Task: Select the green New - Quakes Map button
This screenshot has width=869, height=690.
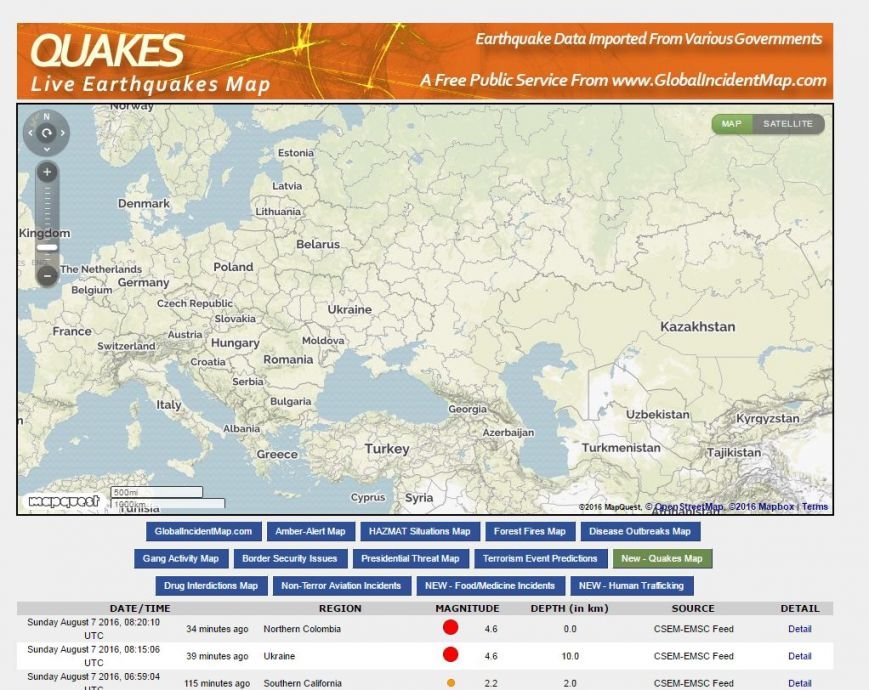Action: (x=662, y=559)
